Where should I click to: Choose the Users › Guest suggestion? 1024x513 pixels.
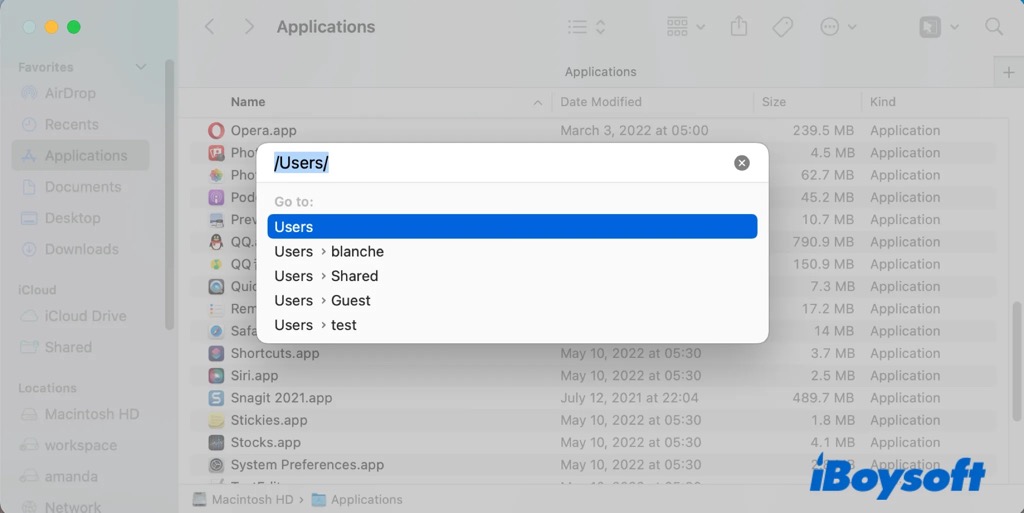[512, 300]
